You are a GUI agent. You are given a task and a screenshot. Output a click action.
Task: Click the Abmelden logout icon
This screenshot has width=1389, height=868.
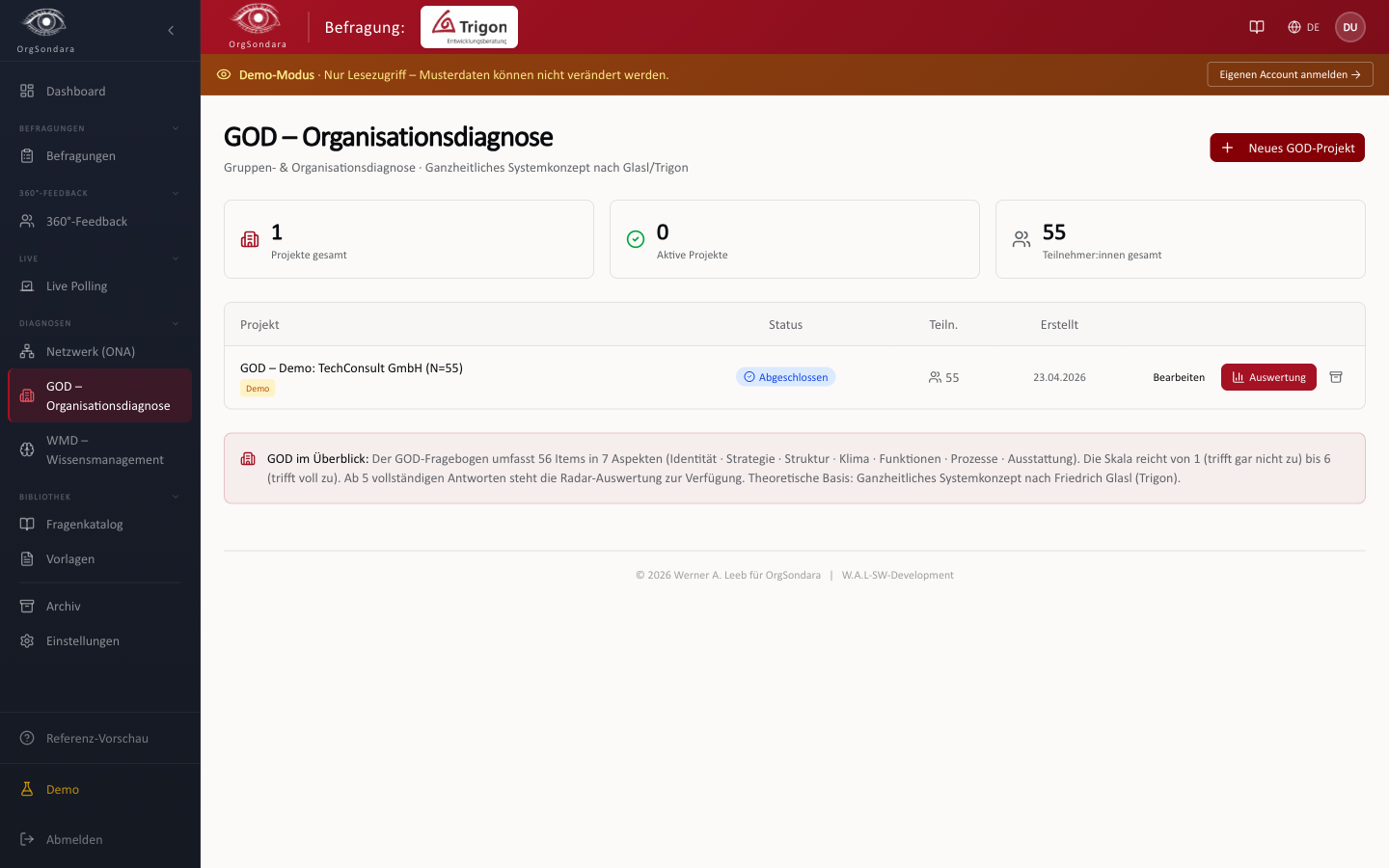tap(27, 839)
